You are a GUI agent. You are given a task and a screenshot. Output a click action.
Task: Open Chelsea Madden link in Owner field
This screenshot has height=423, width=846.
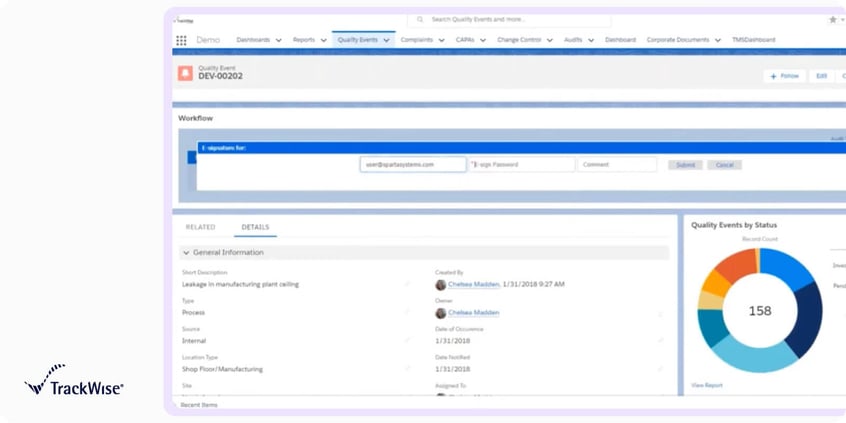(x=474, y=313)
